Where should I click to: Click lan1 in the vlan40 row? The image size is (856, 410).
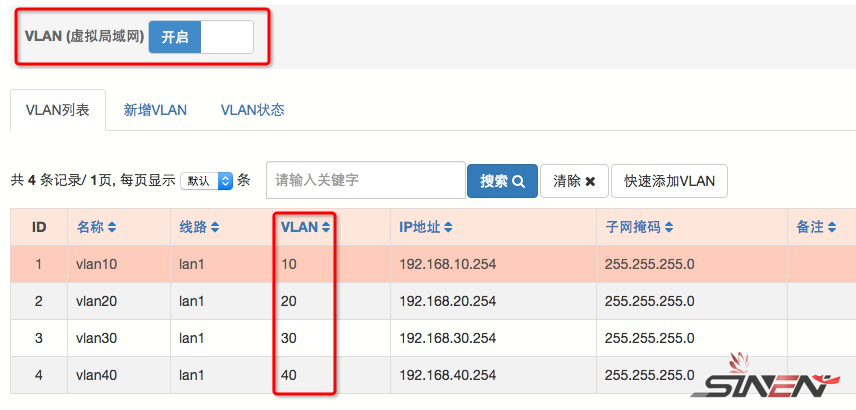coord(192,376)
